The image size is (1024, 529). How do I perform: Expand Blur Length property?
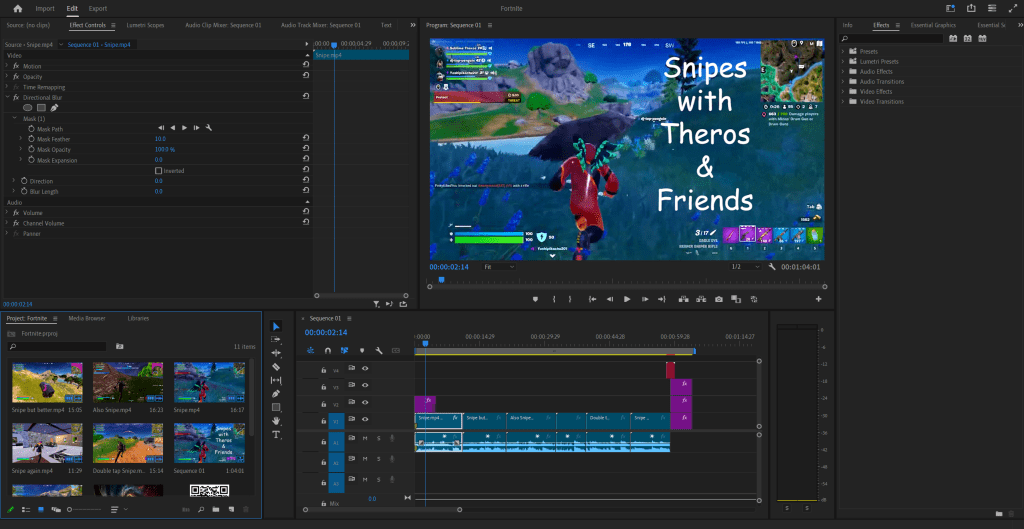pyautogui.click(x=14, y=191)
